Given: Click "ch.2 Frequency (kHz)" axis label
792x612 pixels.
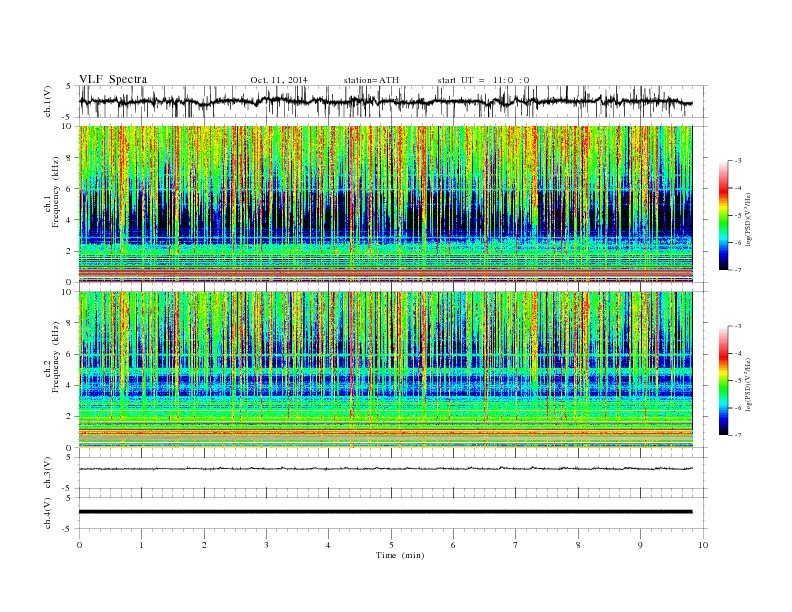Looking at the screenshot, I should pyautogui.click(x=52, y=358).
